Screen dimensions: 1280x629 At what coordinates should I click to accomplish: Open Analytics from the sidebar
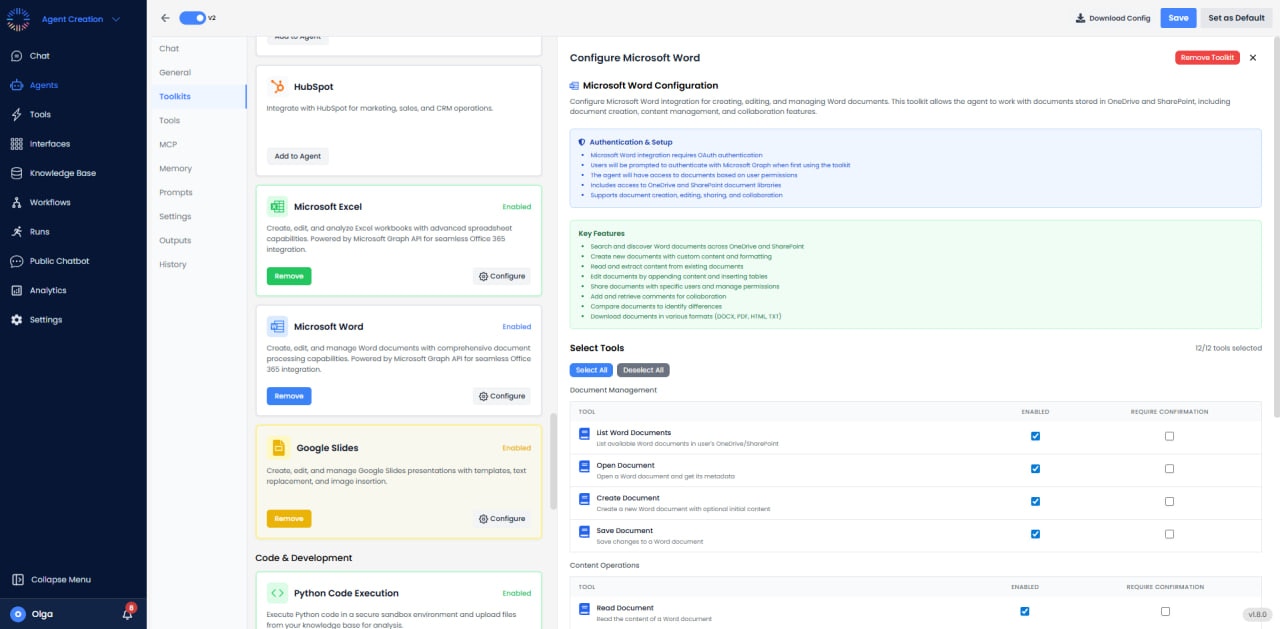click(x=48, y=290)
